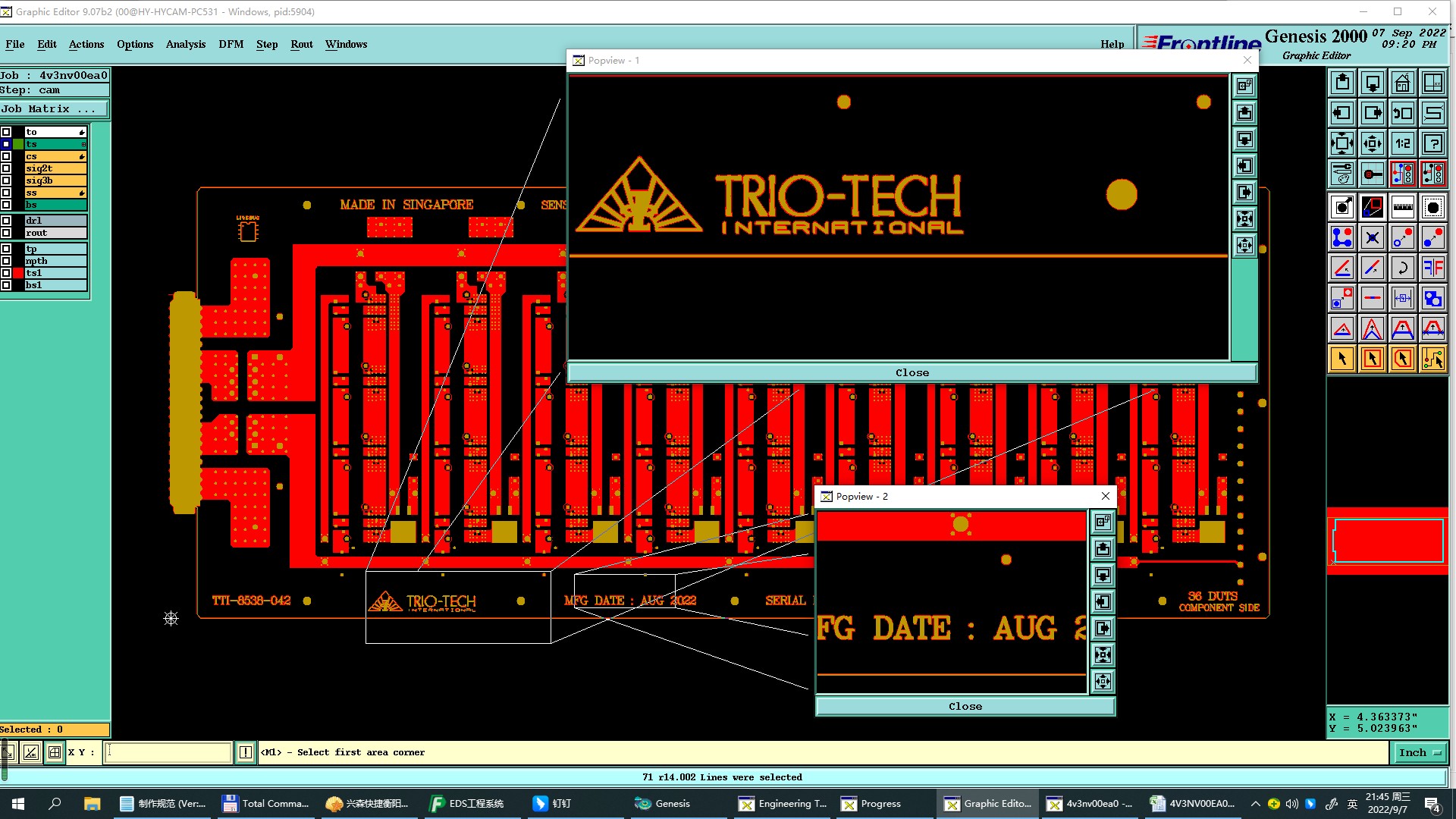Open the Progress taskbar item
Viewport: 1456px width, 819px height.
(x=881, y=804)
